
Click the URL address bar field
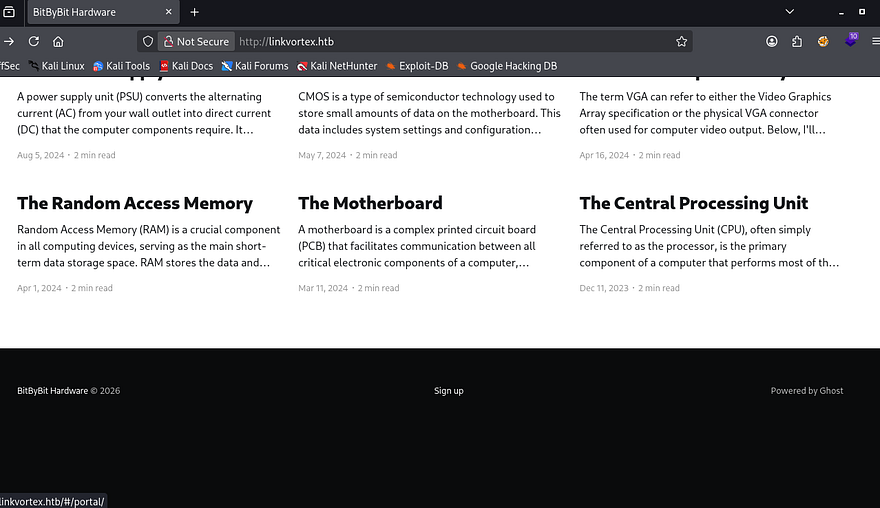450,42
